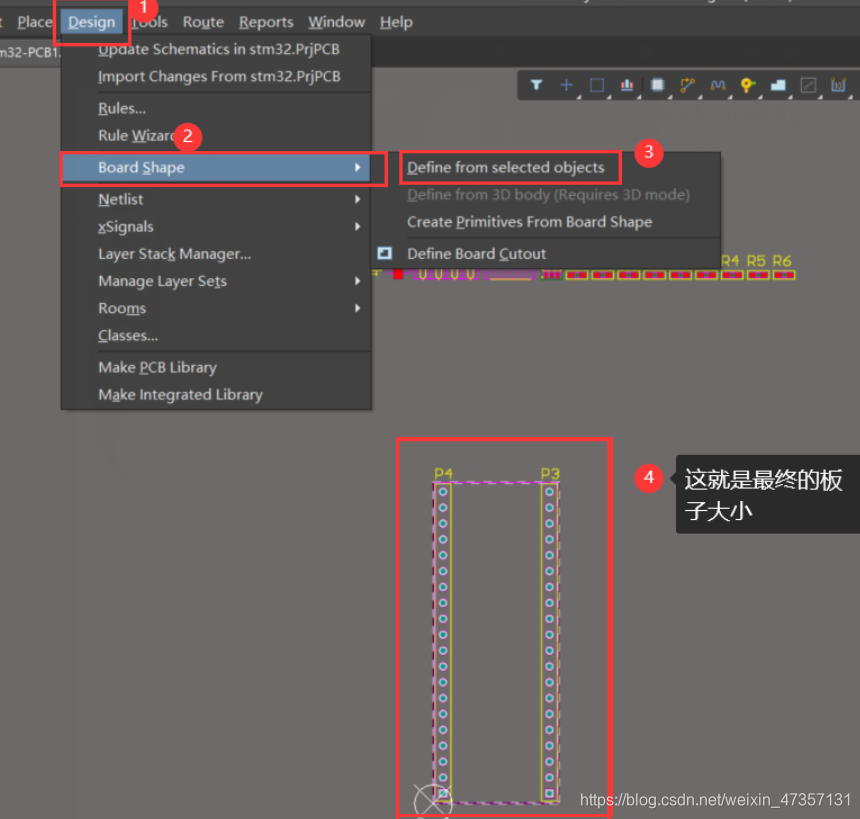Open the Route menu
The image size is (860, 819).
click(203, 22)
